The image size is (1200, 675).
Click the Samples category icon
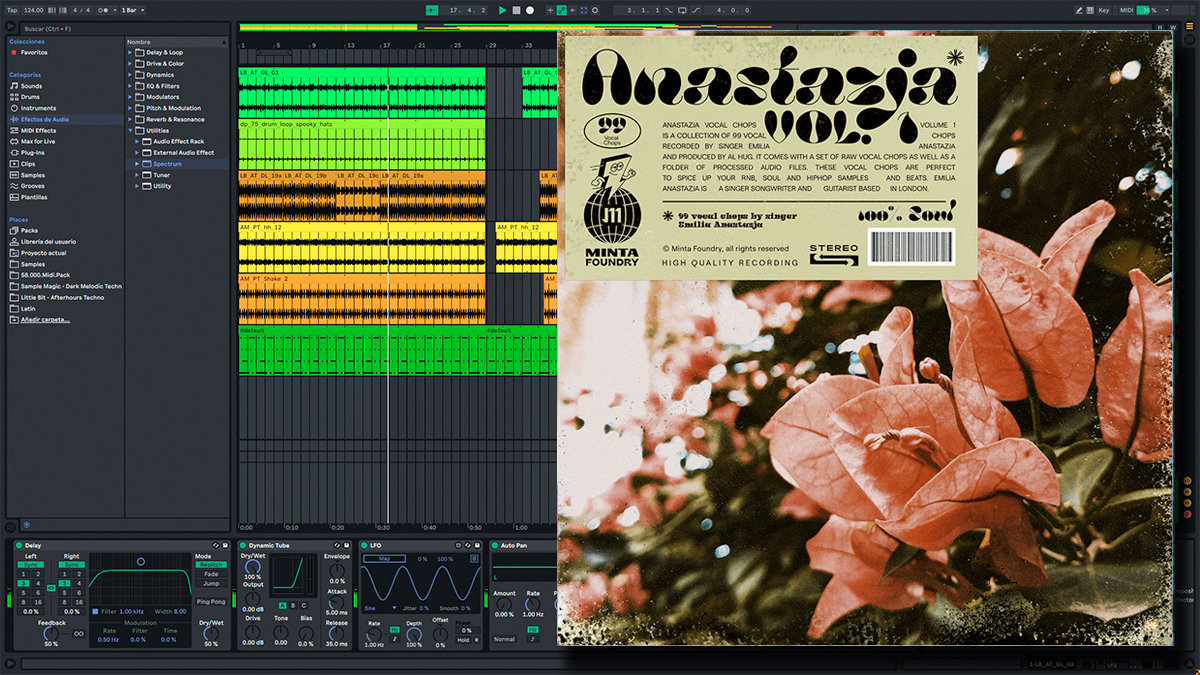coord(14,175)
